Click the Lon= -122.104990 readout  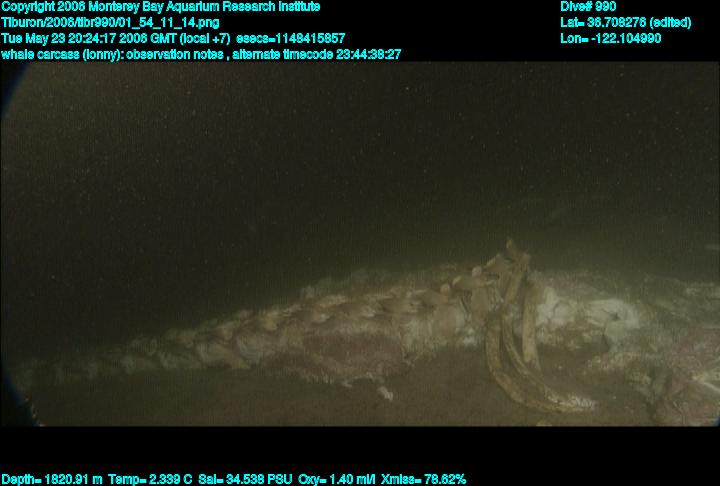[x=610, y=38]
